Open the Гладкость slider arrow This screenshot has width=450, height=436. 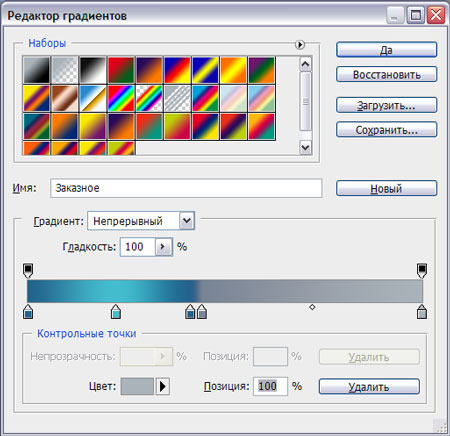click(163, 247)
